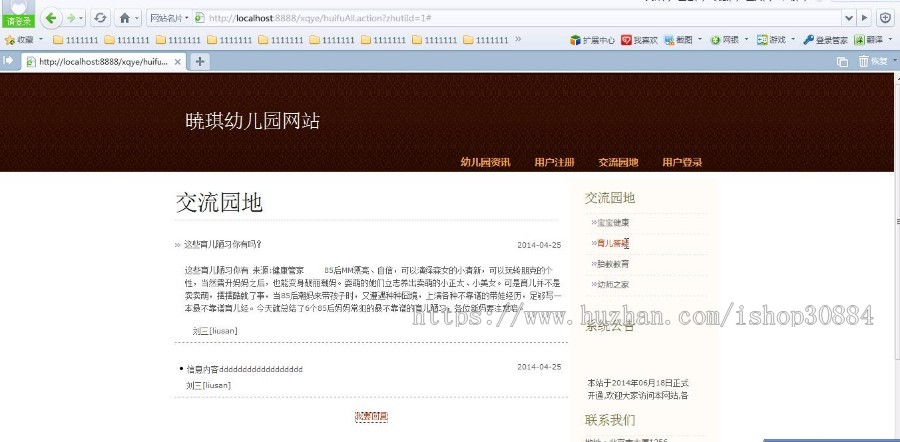Expand the 游戏 games dropdown arrow
Image resolution: width=900 pixels, height=442 pixels.
(x=793, y=40)
